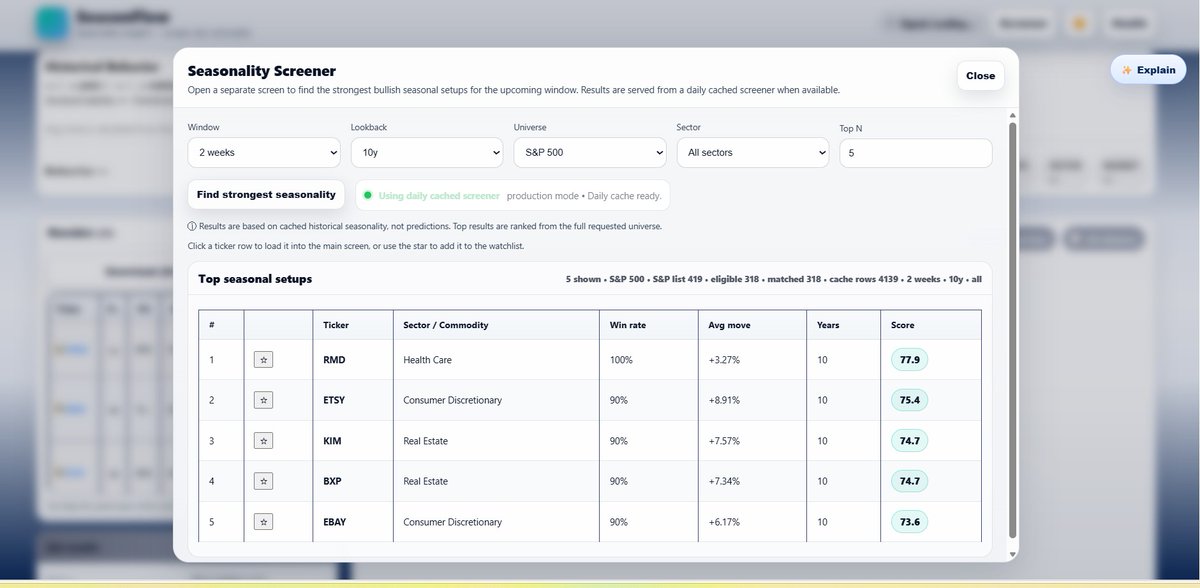Screen dimensions: 1200x588
Task: Load the KIM ticker row
Action: (590, 440)
